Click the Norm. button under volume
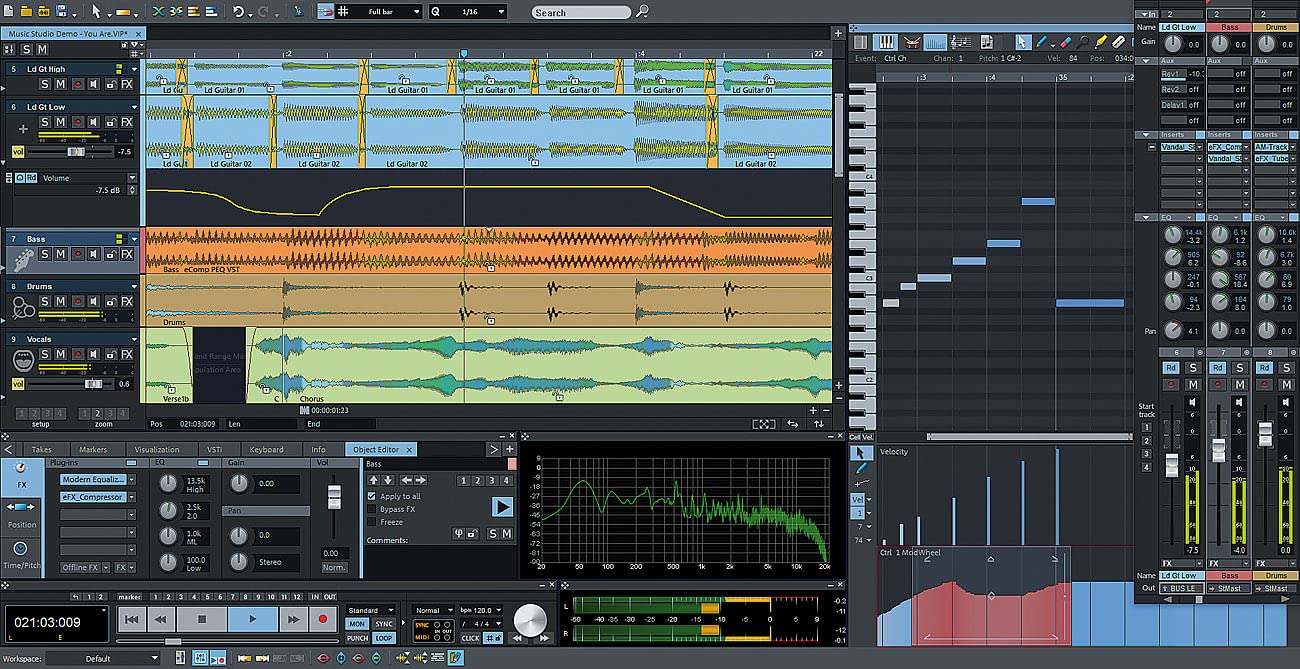The width and height of the screenshot is (1300, 669). [335, 567]
